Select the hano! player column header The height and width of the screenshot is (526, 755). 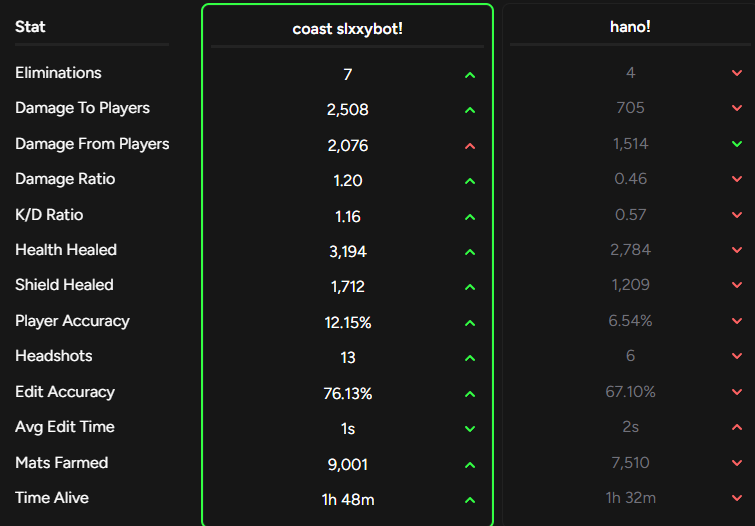[x=630, y=26]
